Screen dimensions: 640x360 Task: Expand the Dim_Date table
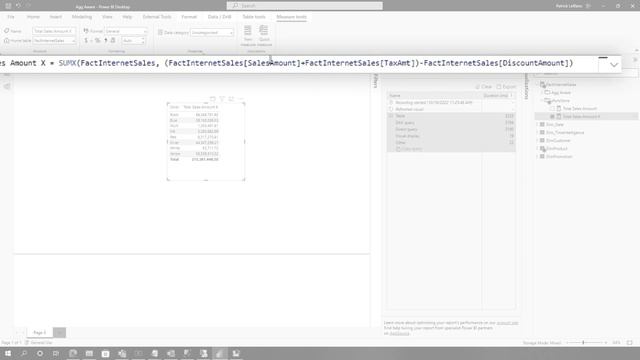[x=538, y=124]
